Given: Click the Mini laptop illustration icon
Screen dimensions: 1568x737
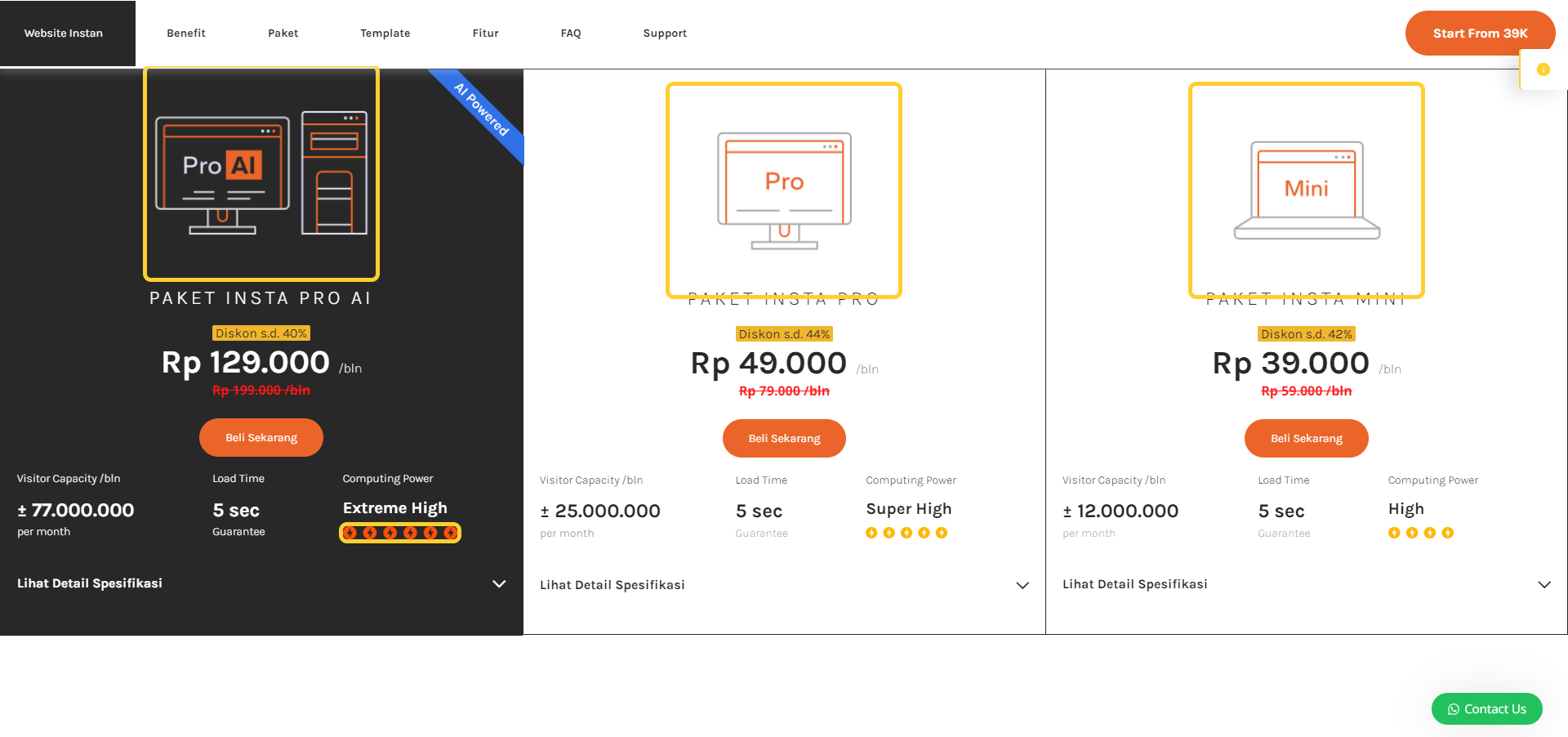Looking at the screenshot, I should 1305,188.
